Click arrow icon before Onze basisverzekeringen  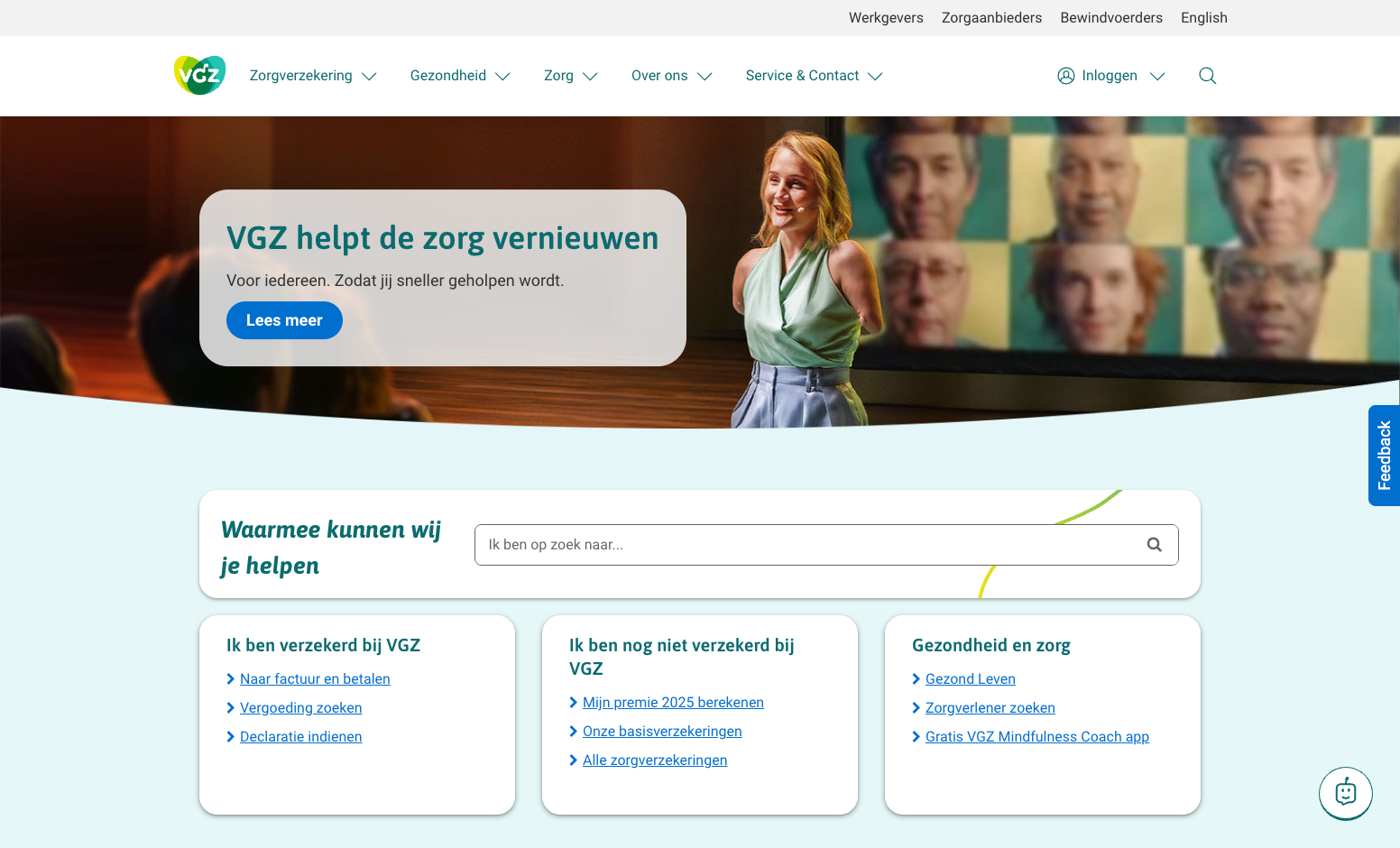[x=573, y=732]
